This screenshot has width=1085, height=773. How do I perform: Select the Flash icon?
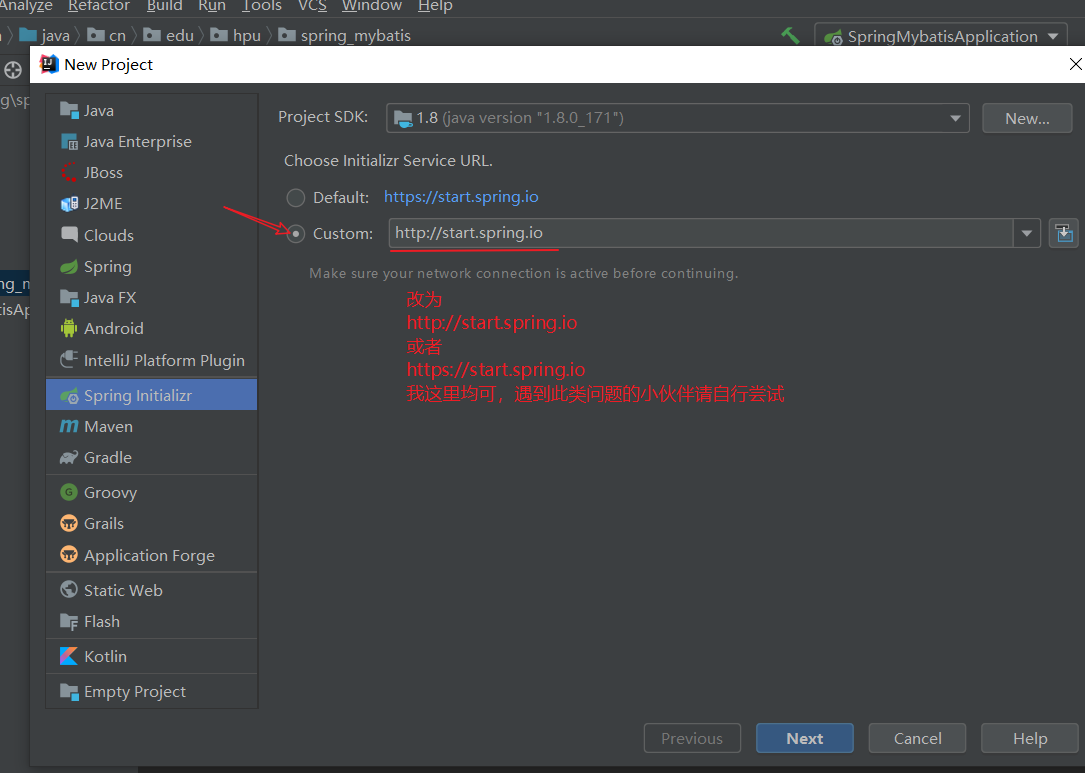(69, 621)
